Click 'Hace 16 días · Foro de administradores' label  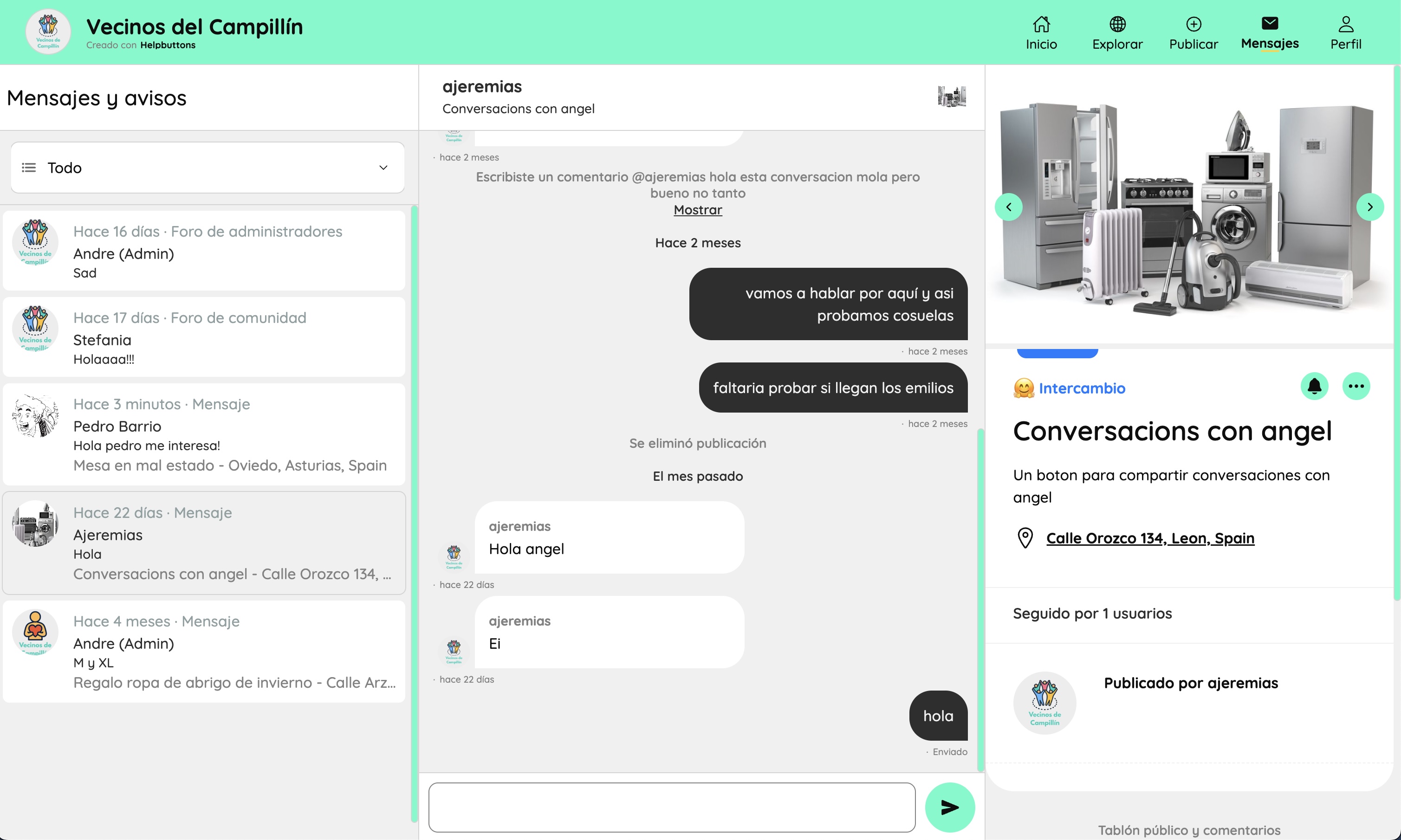pyautogui.click(x=208, y=232)
